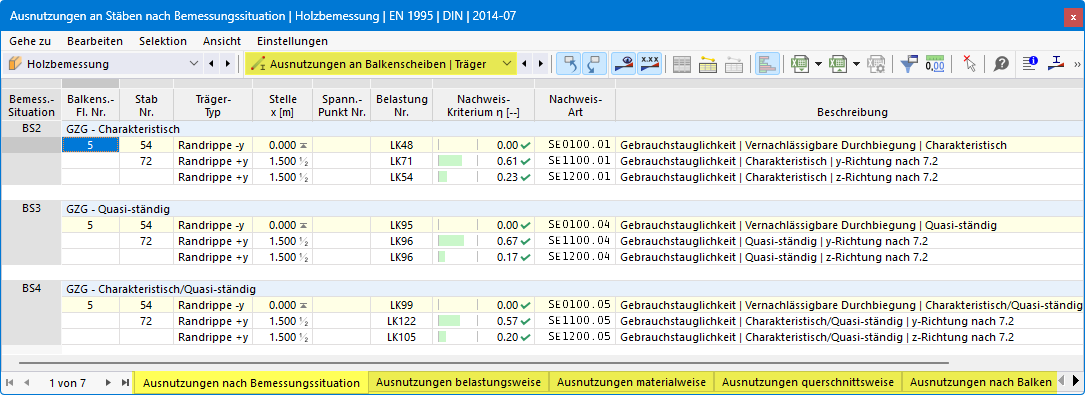1085x395 pixels.
Task: Switch to Ausnutzungen materialweise tab
Action: point(632,383)
